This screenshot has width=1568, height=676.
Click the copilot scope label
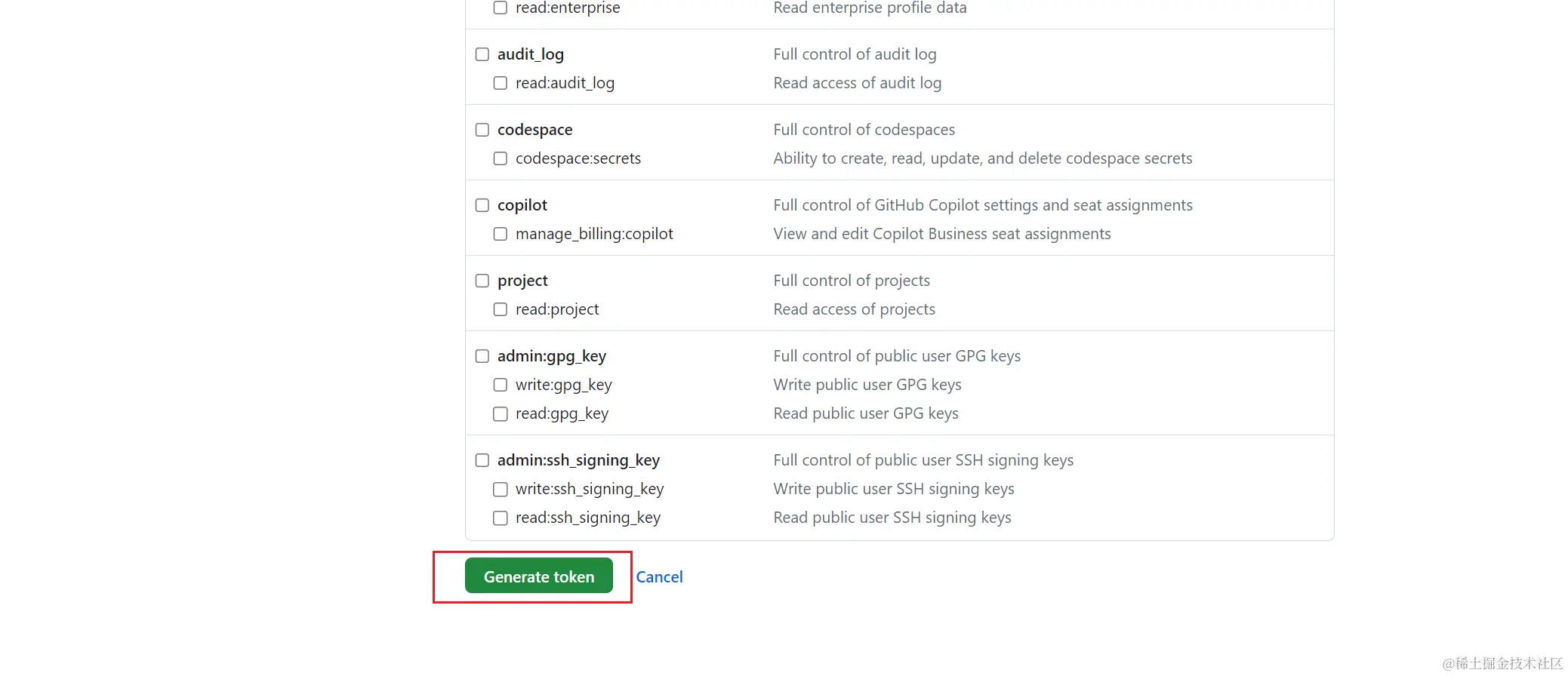(522, 205)
